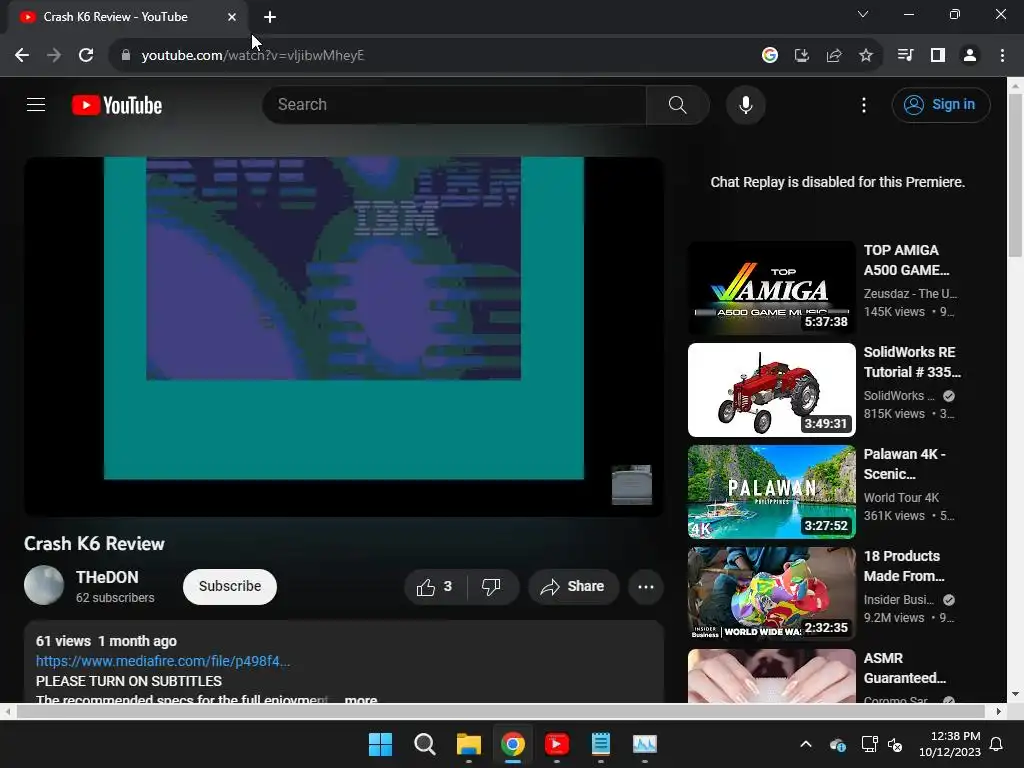
Task: Open Windows taskbar search
Action: (x=424, y=744)
